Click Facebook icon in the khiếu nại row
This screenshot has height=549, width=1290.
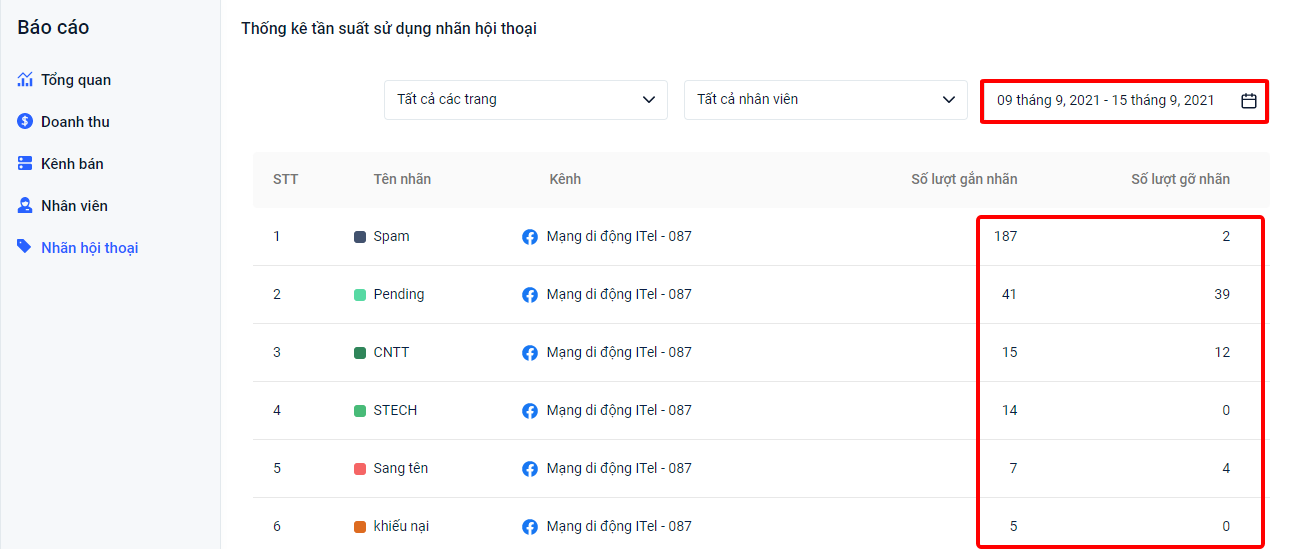pos(530,527)
